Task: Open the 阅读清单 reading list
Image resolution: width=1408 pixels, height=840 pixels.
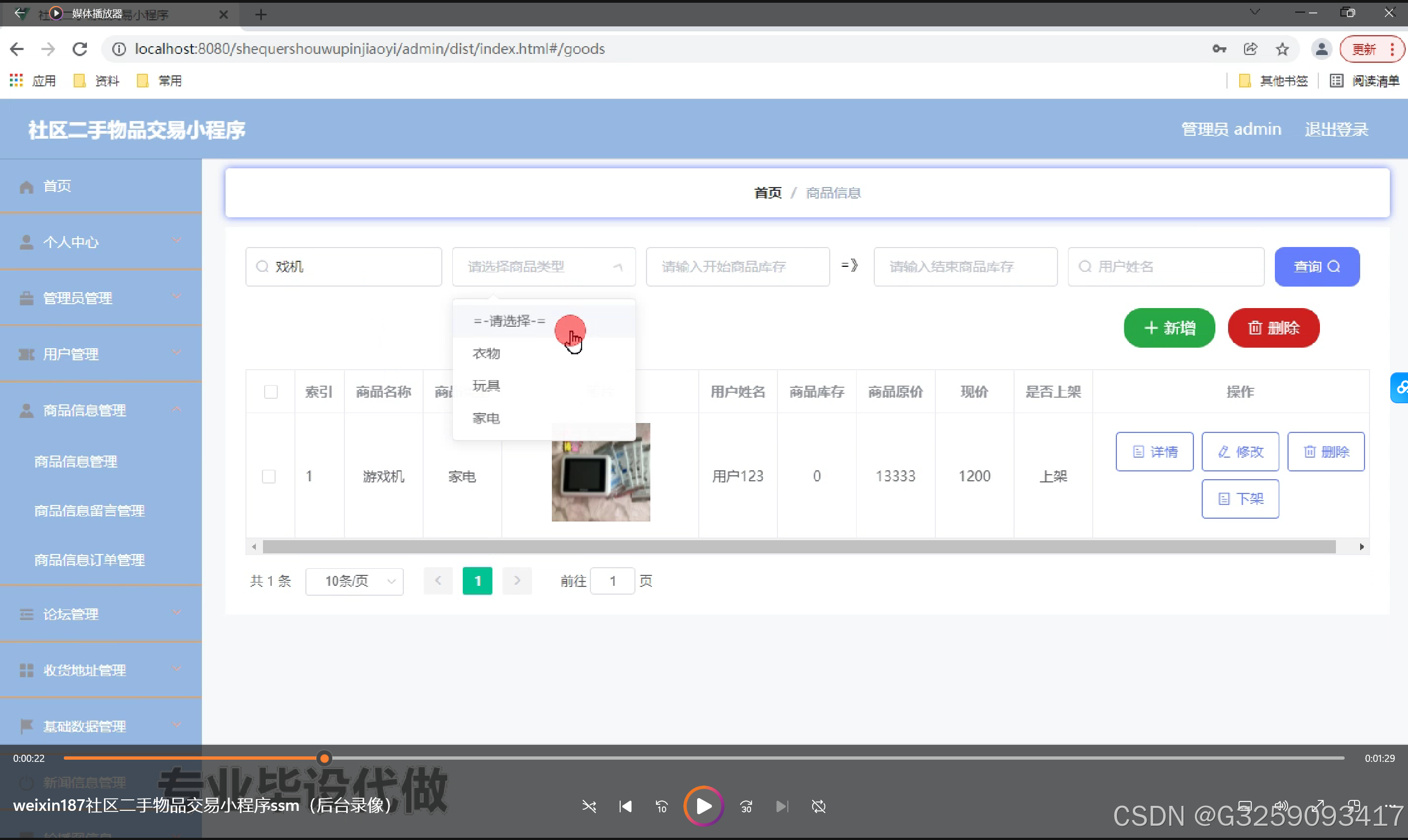Action: [x=1365, y=81]
